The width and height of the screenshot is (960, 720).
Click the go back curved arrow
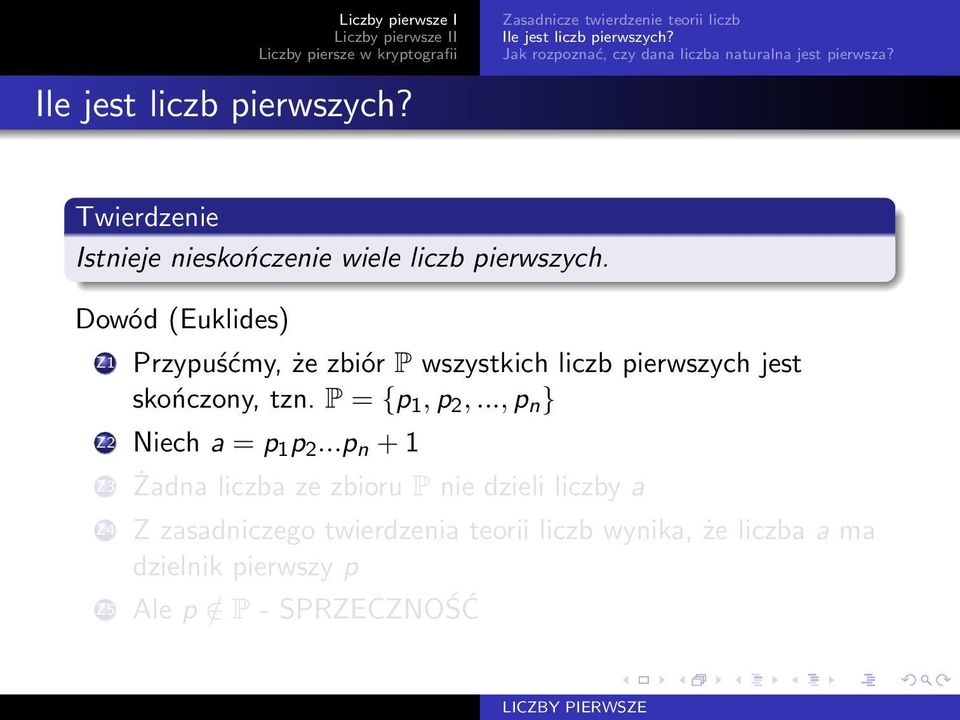[x=909, y=680]
